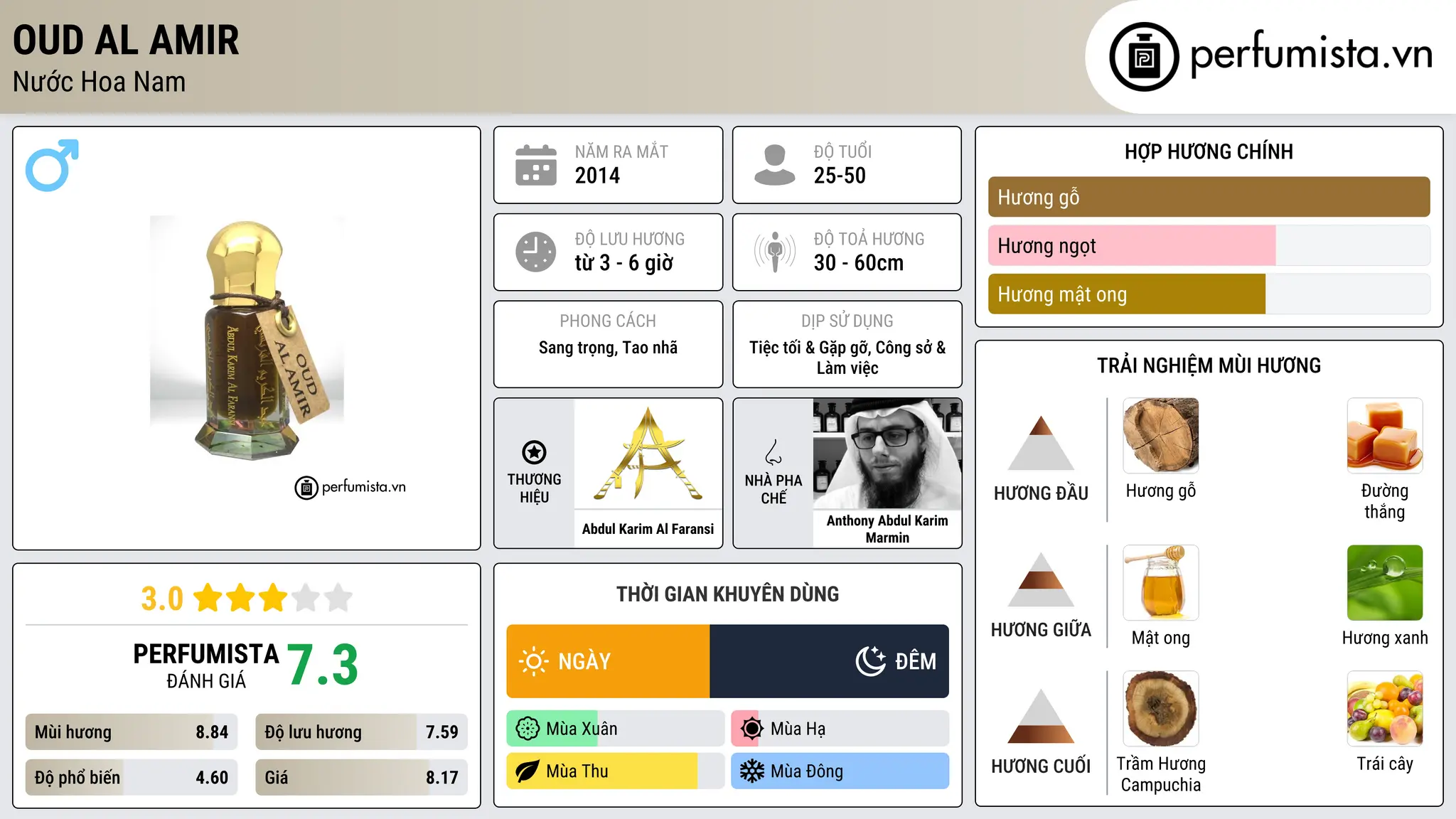Click the Mùa Hạ season bar
Screen dimensions: 1456x819
coord(840,729)
